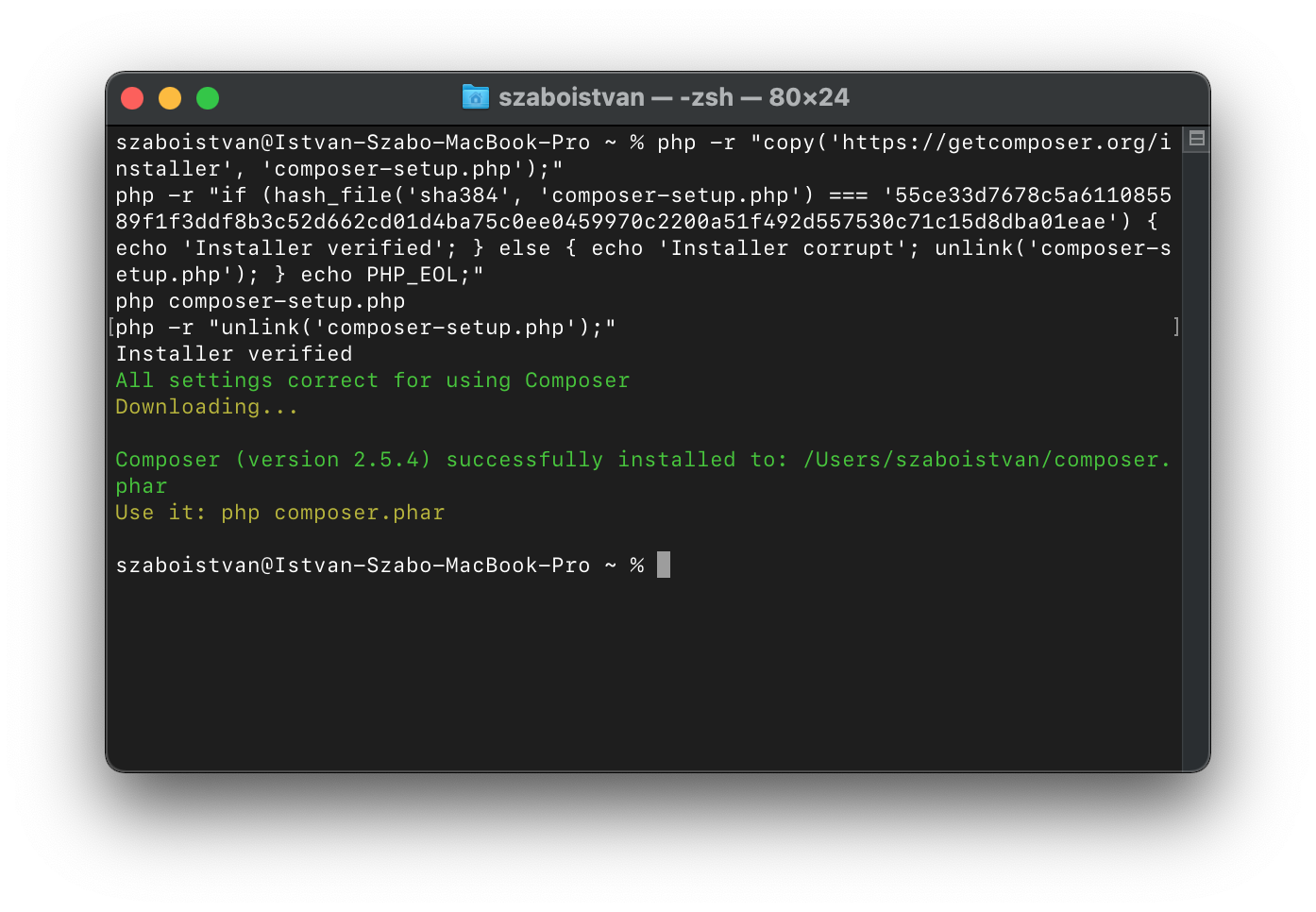Click the 'Installer verified' output line

tap(234, 354)
